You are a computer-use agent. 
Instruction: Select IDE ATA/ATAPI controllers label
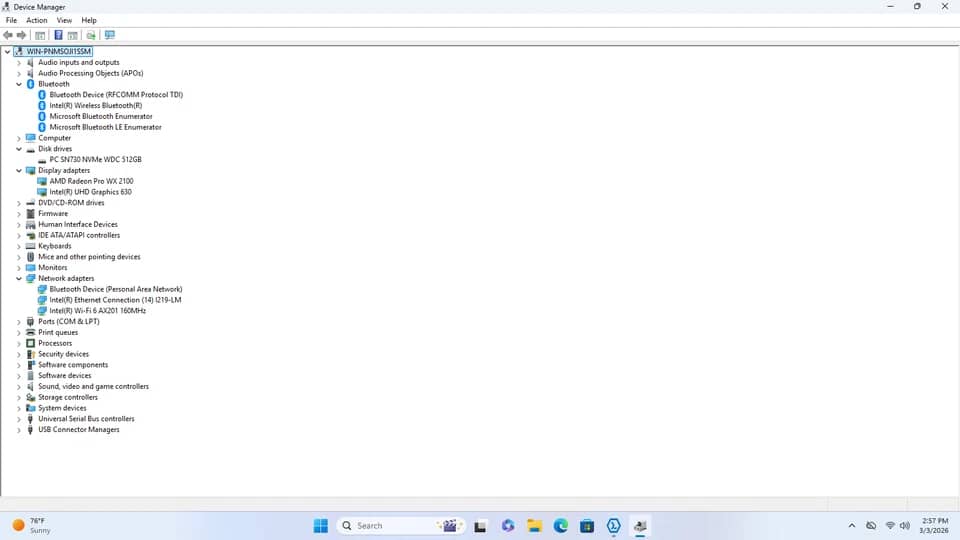coord(79,235)
